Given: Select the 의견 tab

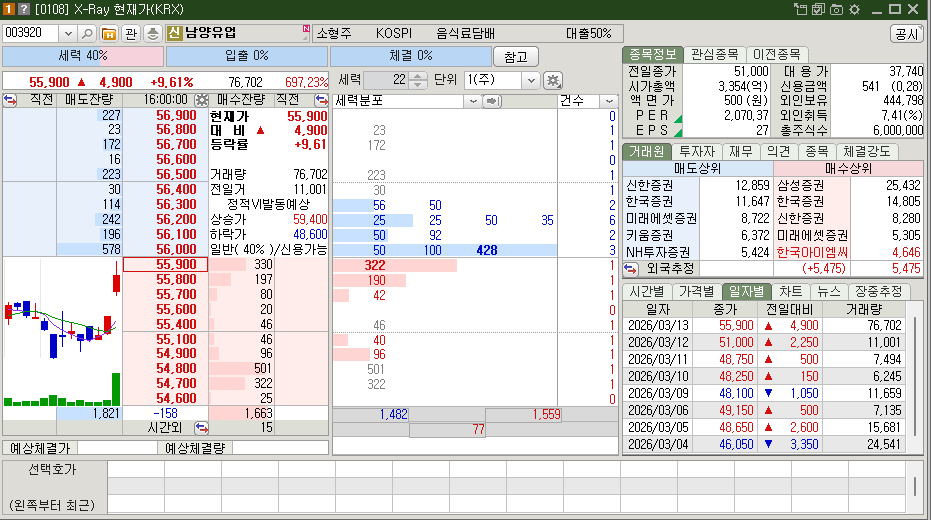Looking at the screenshot, I should 778,151.
